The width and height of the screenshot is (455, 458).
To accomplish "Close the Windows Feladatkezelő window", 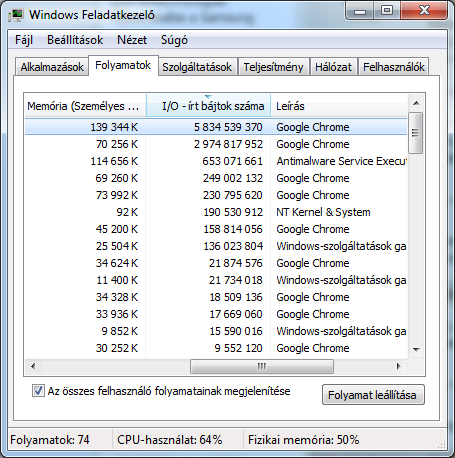I will pos(424,11).
